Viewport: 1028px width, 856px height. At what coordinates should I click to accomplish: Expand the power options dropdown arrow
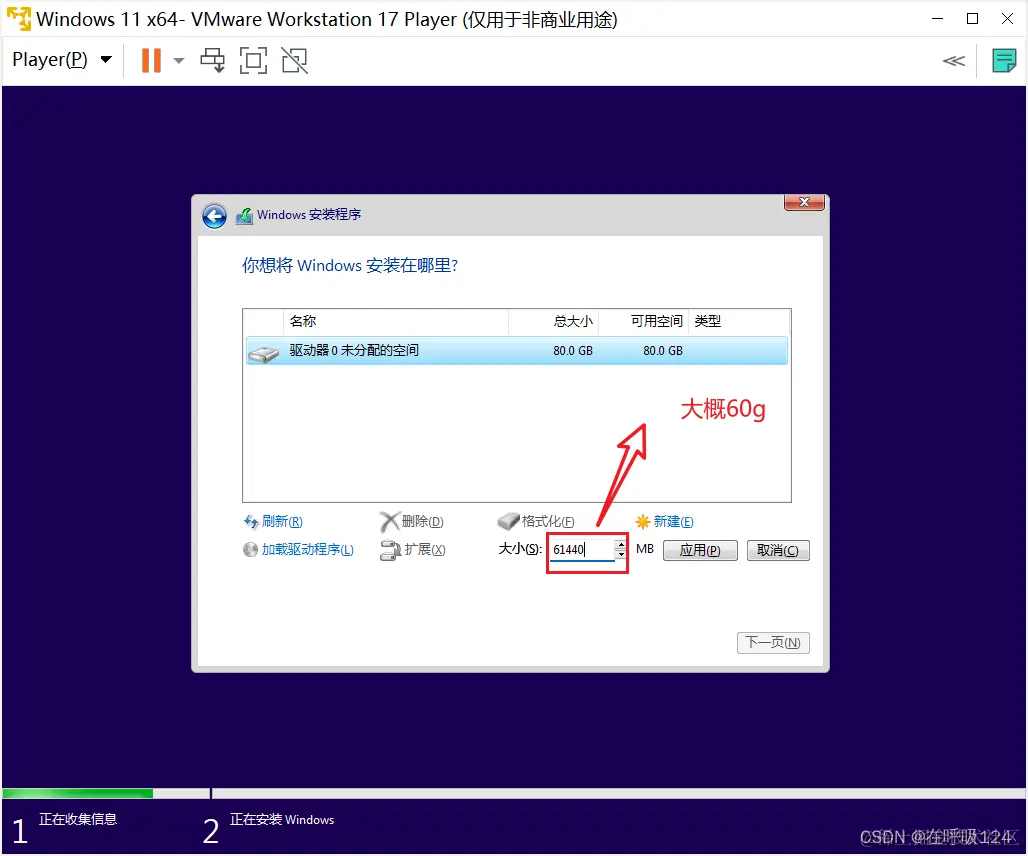pos(178,61)
